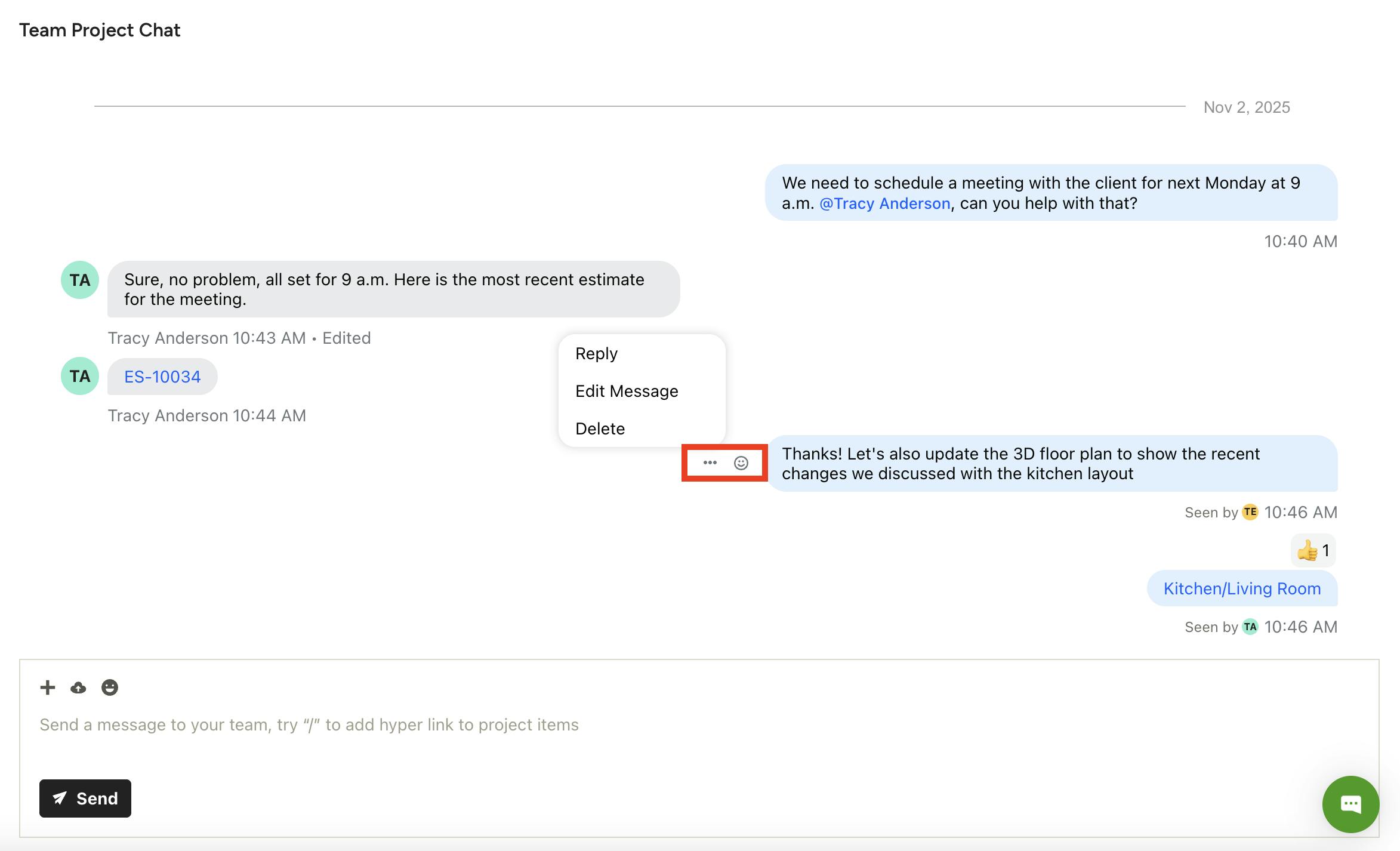Select Delete from the message menu
This screenshot has height=851, width=1400.
pyautogui.click(x=600, y=428)
